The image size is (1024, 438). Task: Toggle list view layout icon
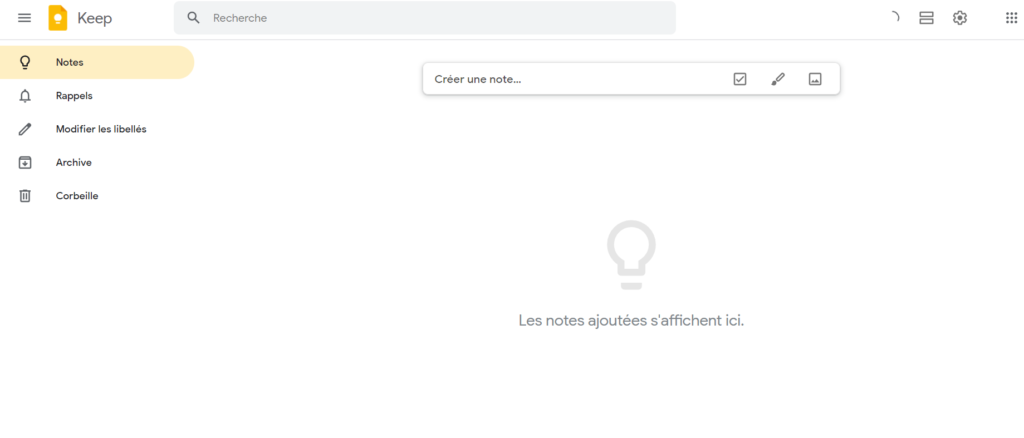926,18
